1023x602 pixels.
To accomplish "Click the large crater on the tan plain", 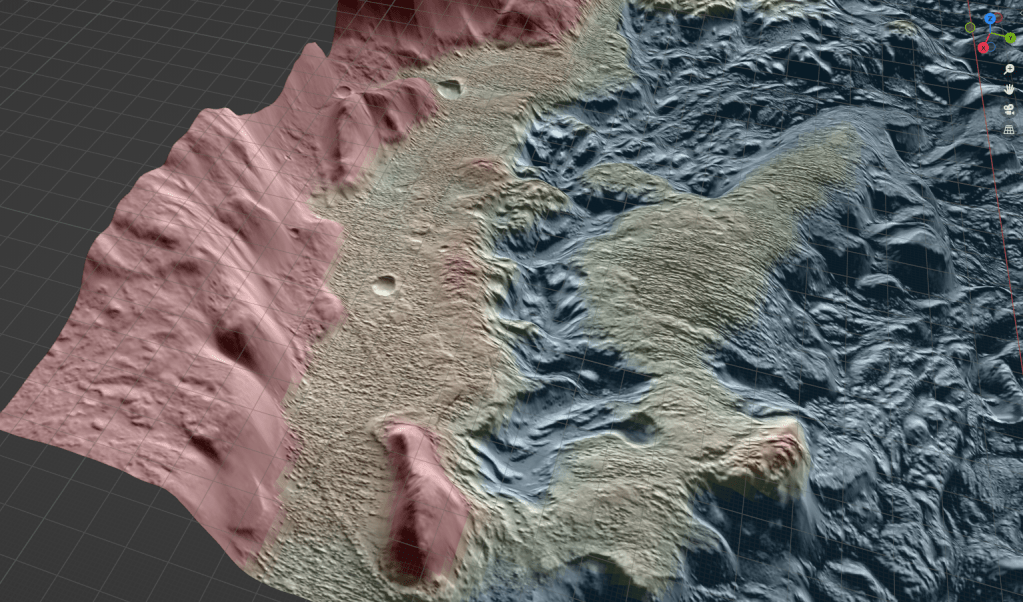I will pyautogui.click(x=384, y=285).
